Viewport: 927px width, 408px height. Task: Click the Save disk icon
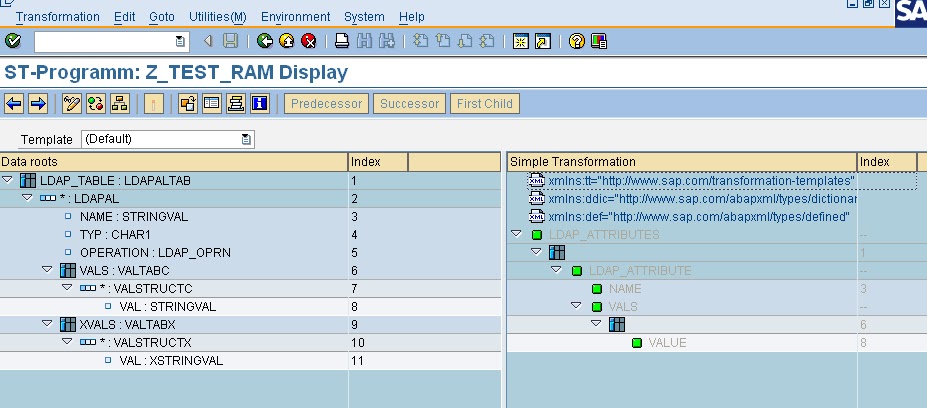click(x=230, y=41)
